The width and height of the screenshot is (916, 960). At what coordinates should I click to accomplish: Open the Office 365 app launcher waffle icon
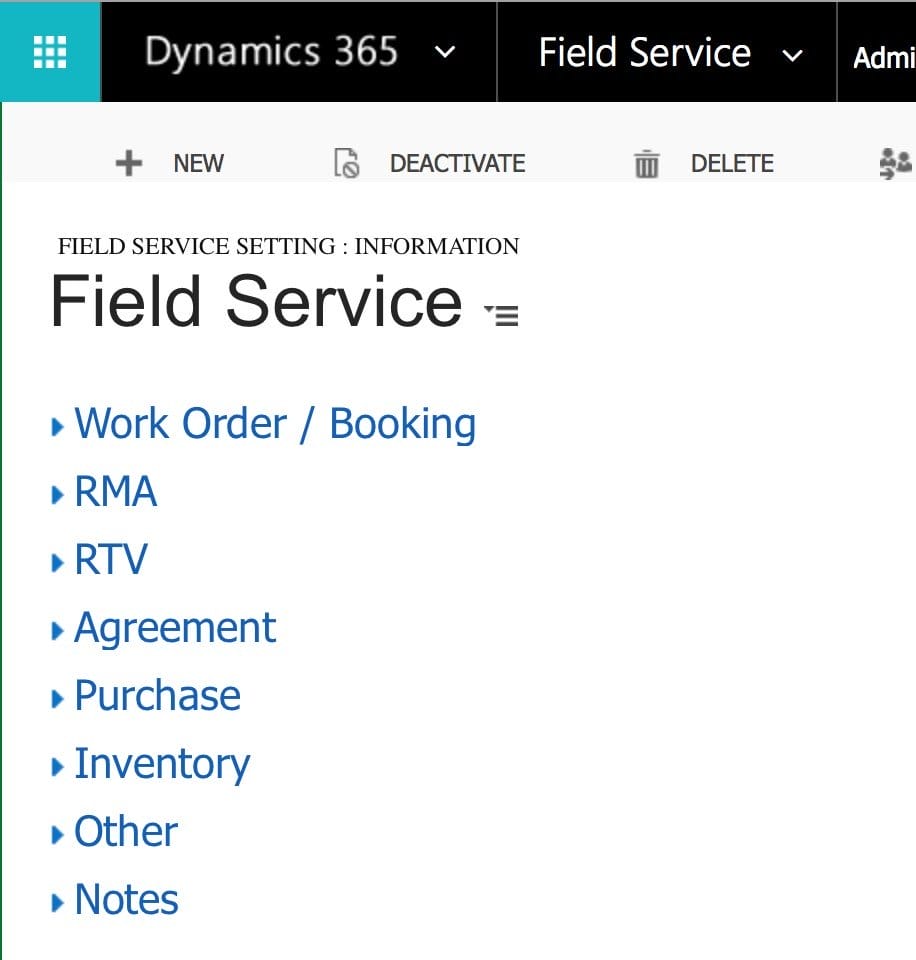pyautogui.click(x=49, y=51)
